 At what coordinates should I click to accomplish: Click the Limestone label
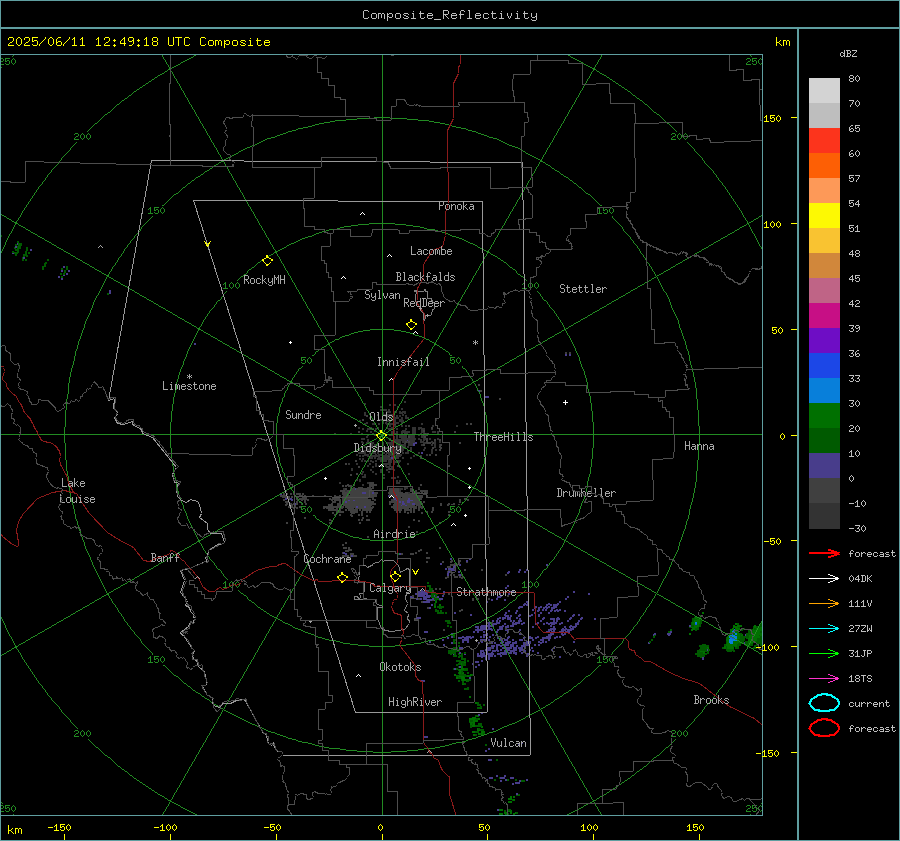[x=189, y=386]
